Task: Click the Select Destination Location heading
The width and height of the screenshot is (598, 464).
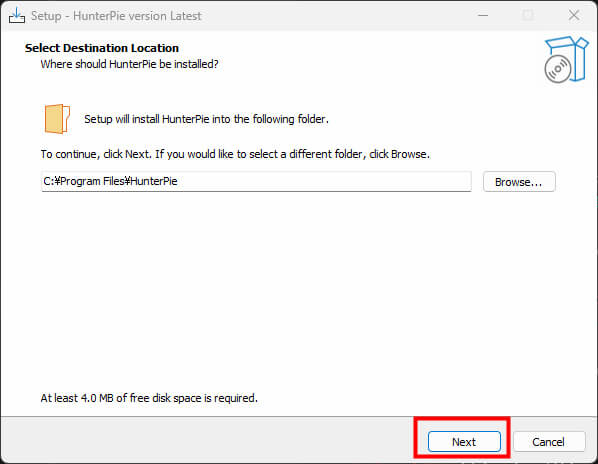Action: tap(102, 48)
